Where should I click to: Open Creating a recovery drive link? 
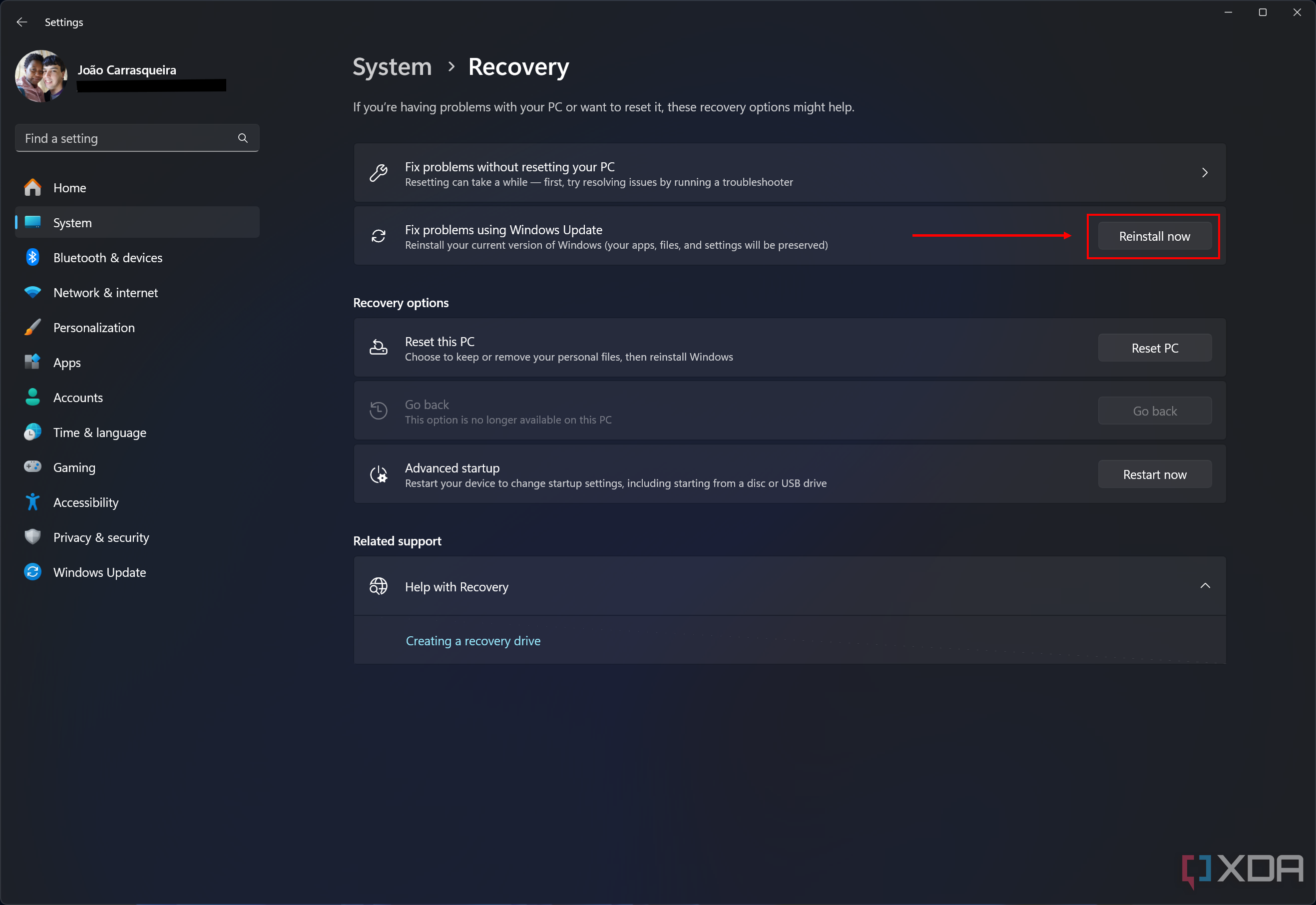pos(473,641)
